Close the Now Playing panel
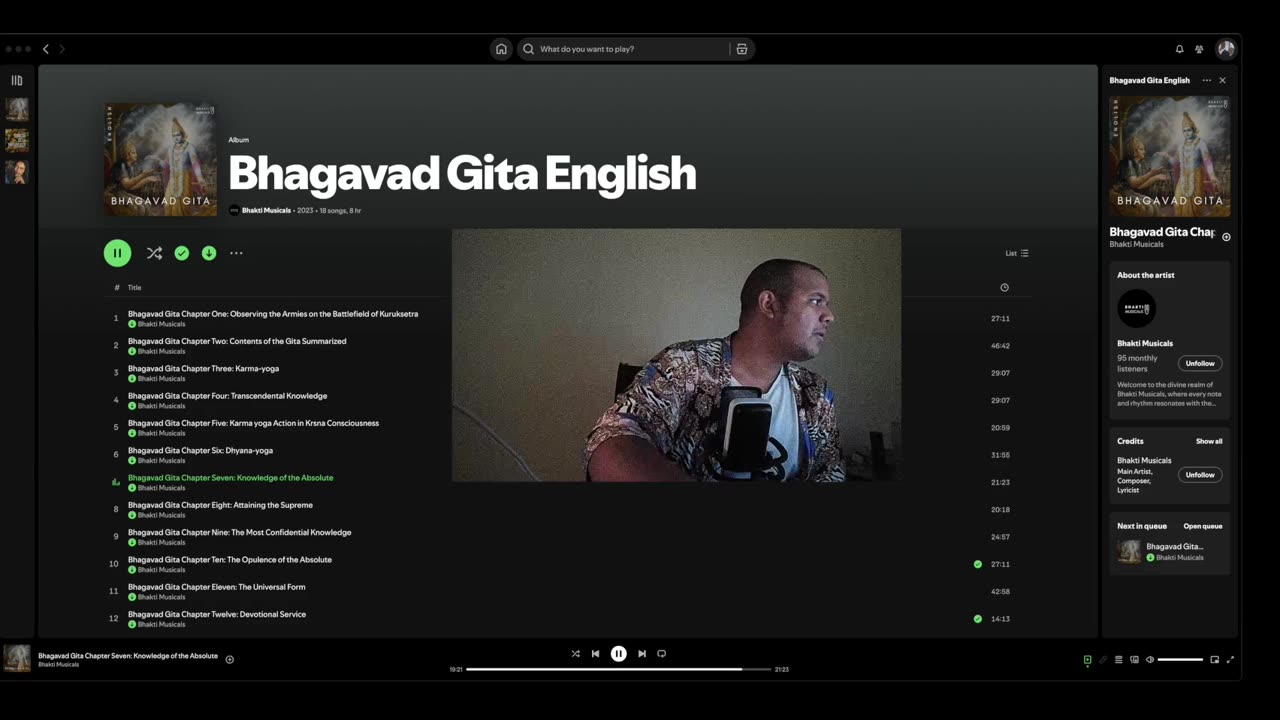 [1222, 80]
